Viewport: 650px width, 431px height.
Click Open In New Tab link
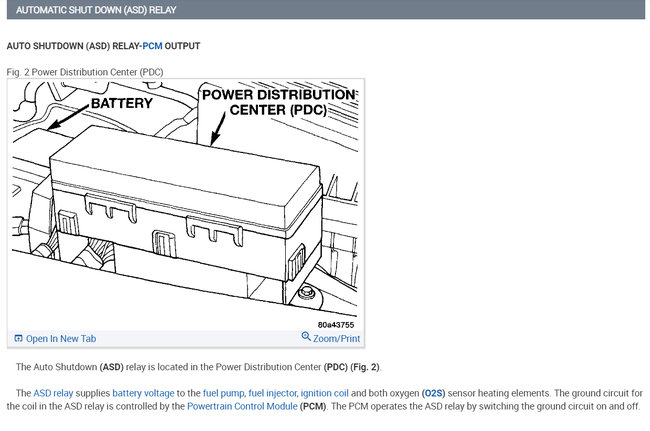pos(61,339)
